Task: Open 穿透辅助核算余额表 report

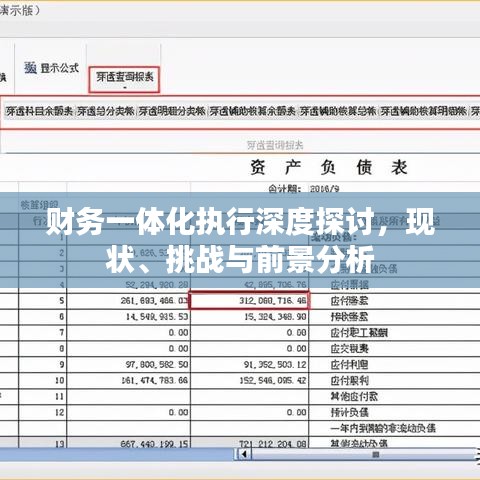Action: (252, 111)
